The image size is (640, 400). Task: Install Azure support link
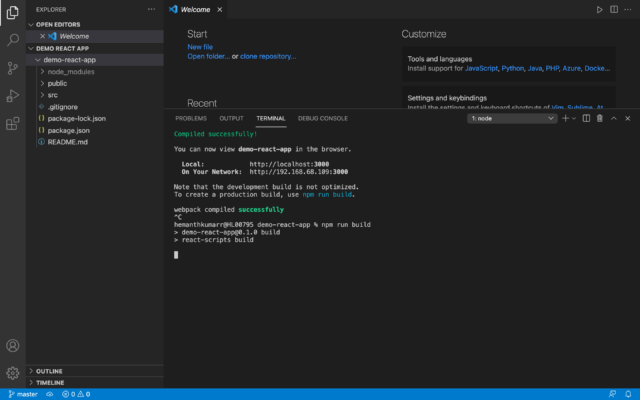(x=571, y=68)
